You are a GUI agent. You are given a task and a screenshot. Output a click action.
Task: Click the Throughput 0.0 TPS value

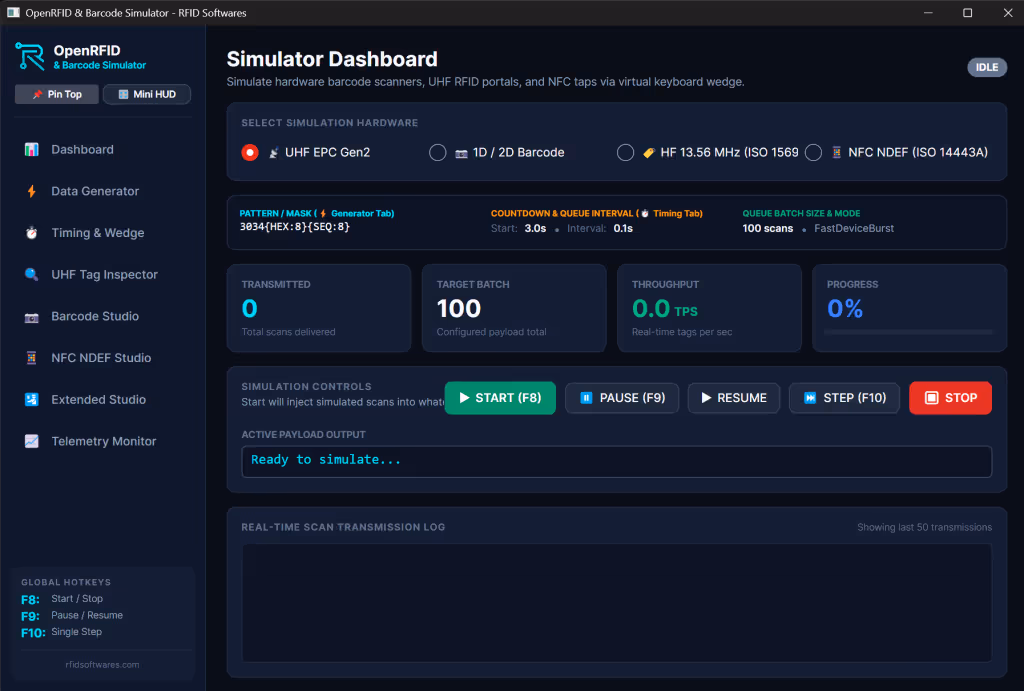(x=664, y=308)
